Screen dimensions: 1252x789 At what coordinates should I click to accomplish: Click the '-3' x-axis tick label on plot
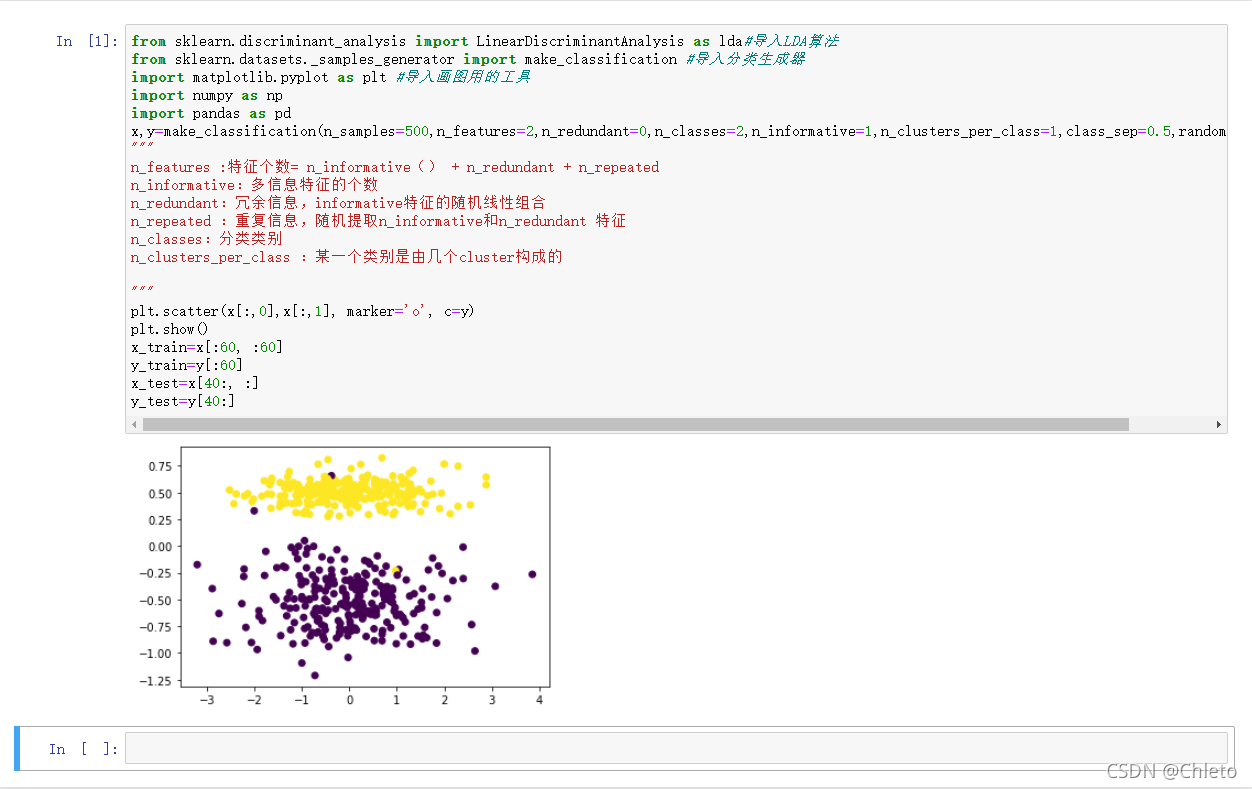pyautogui.click(x=207, y=701)
